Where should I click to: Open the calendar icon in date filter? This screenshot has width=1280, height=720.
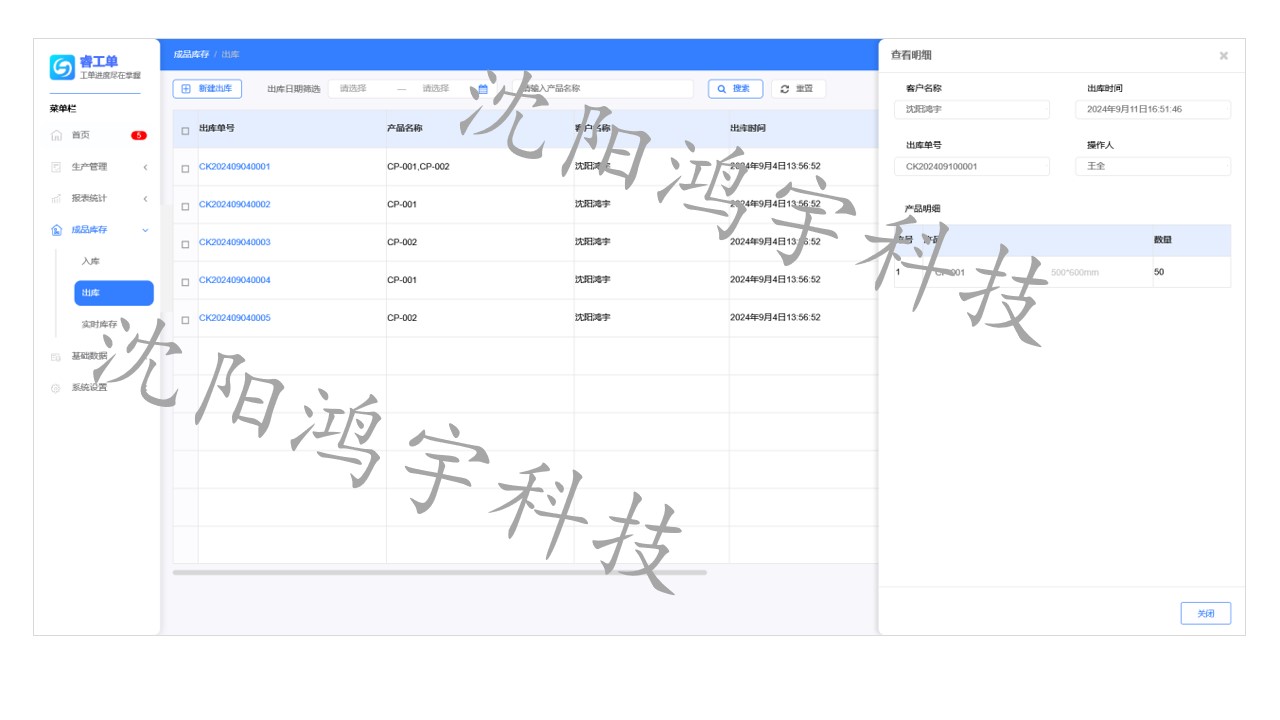(x=482, y=89)
